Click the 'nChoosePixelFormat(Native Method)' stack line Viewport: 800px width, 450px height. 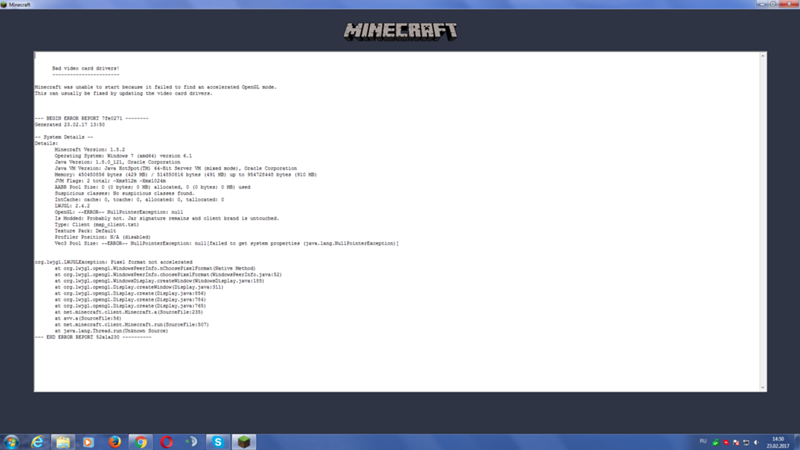point(155,268)
